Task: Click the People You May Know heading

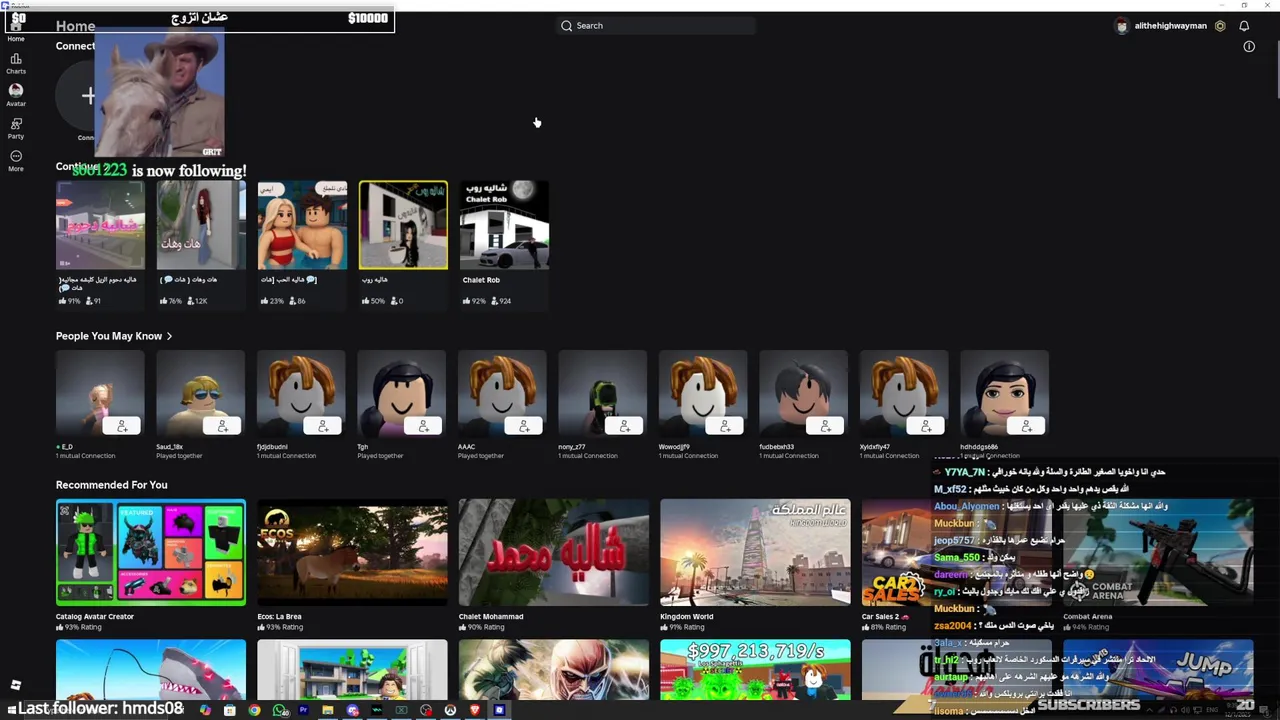Action: tap(109, 336)
